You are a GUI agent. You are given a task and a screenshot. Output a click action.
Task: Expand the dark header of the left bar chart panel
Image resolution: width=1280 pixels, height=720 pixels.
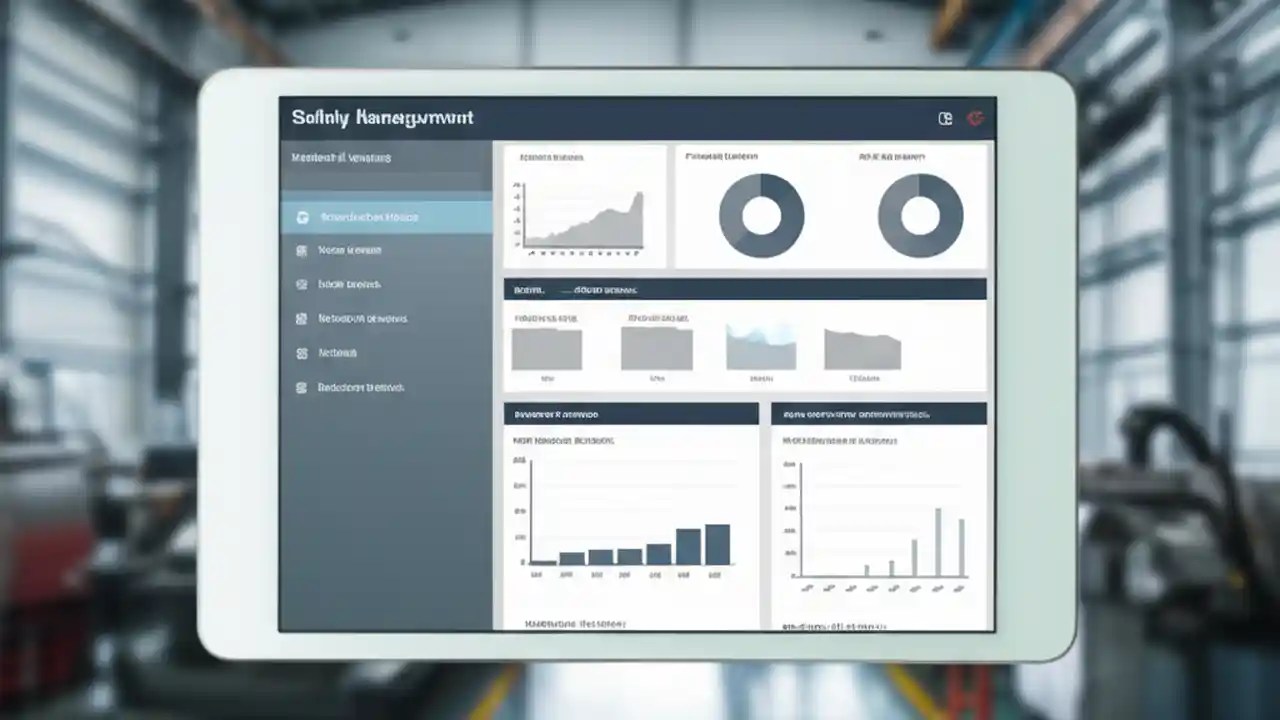pyautogui.click(x=630, y=412)
